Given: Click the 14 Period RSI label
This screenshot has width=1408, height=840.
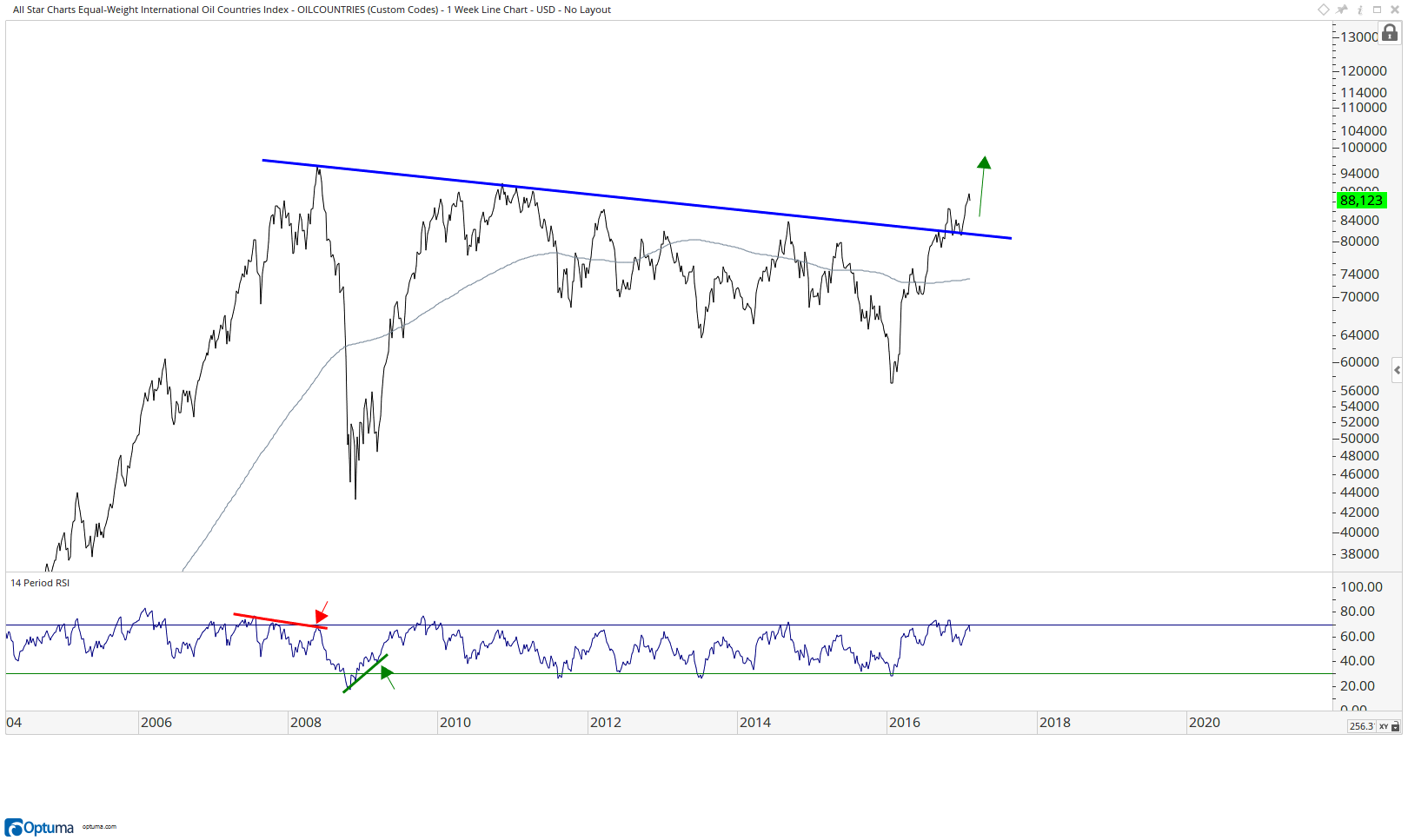Looking at the screenshot, I should click(x=40, y=583).
